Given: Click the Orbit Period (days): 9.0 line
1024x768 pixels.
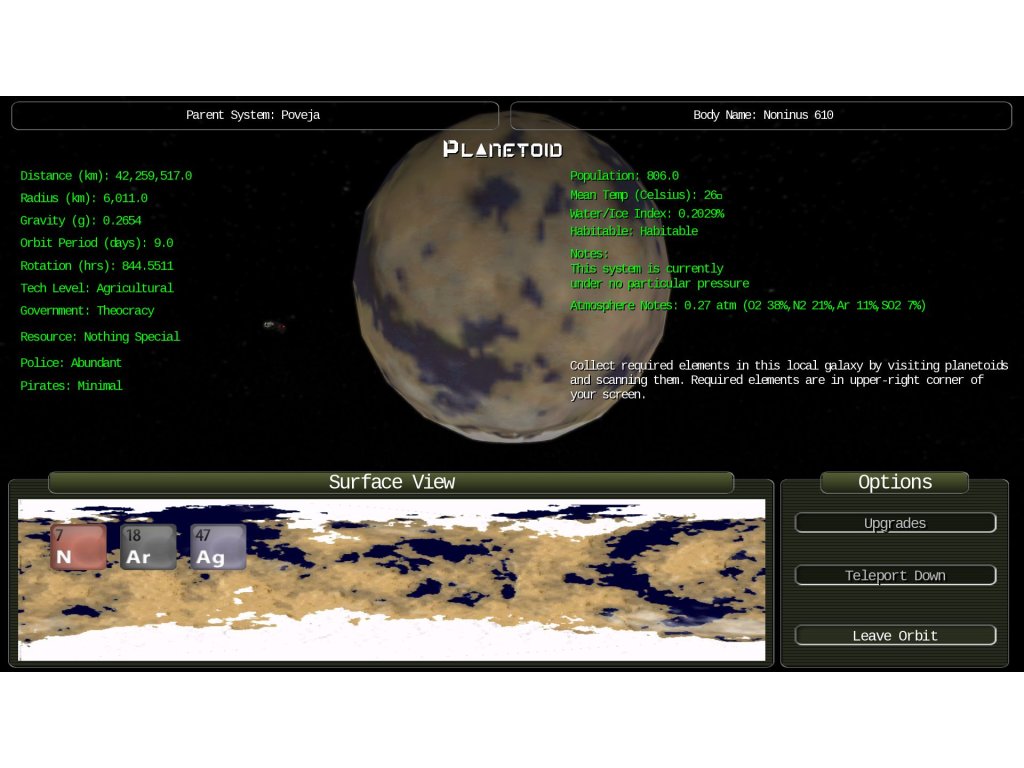Looking at the screenshot, I should tap(97, 243).
